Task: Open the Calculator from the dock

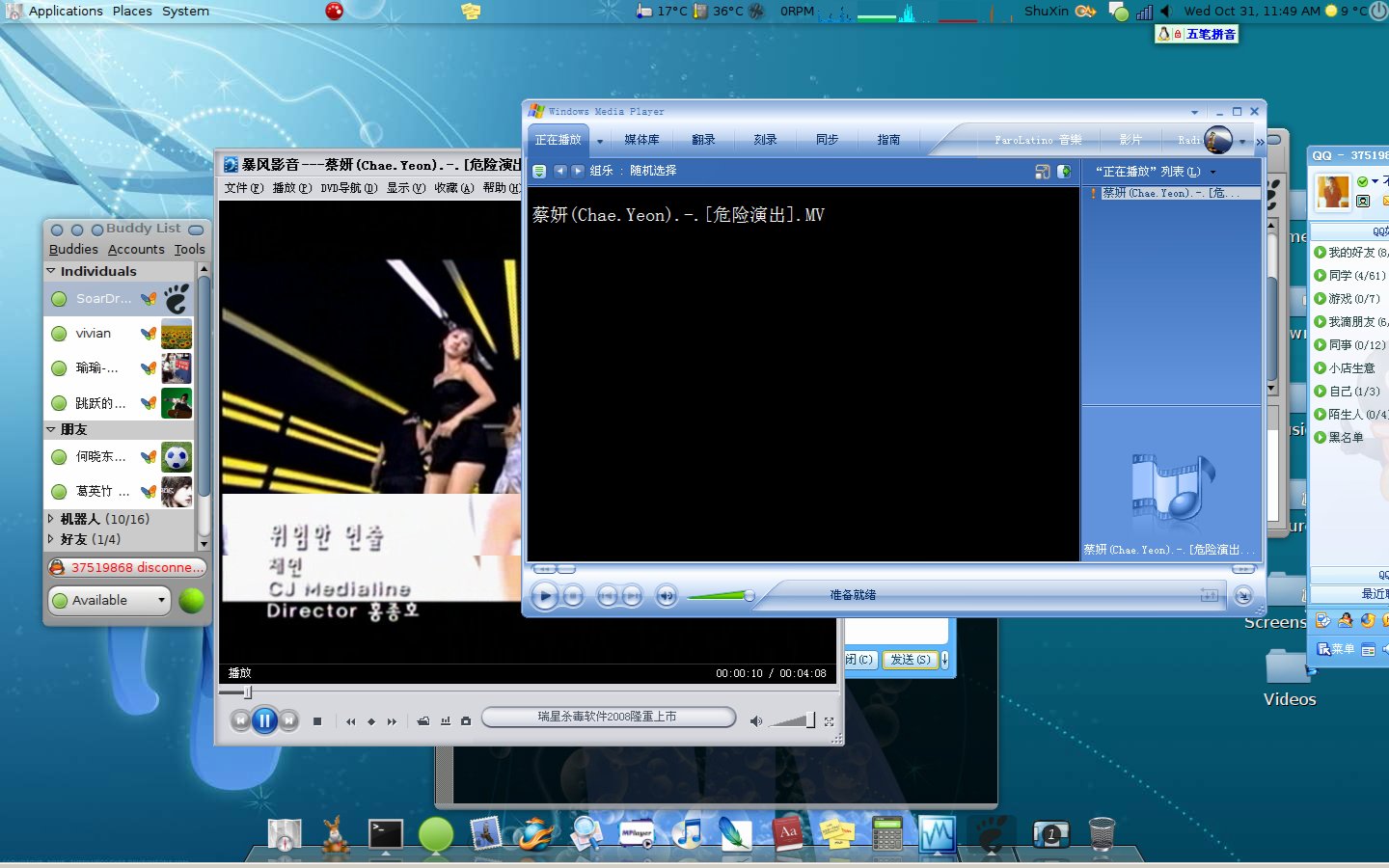Action: pos(887,834)
